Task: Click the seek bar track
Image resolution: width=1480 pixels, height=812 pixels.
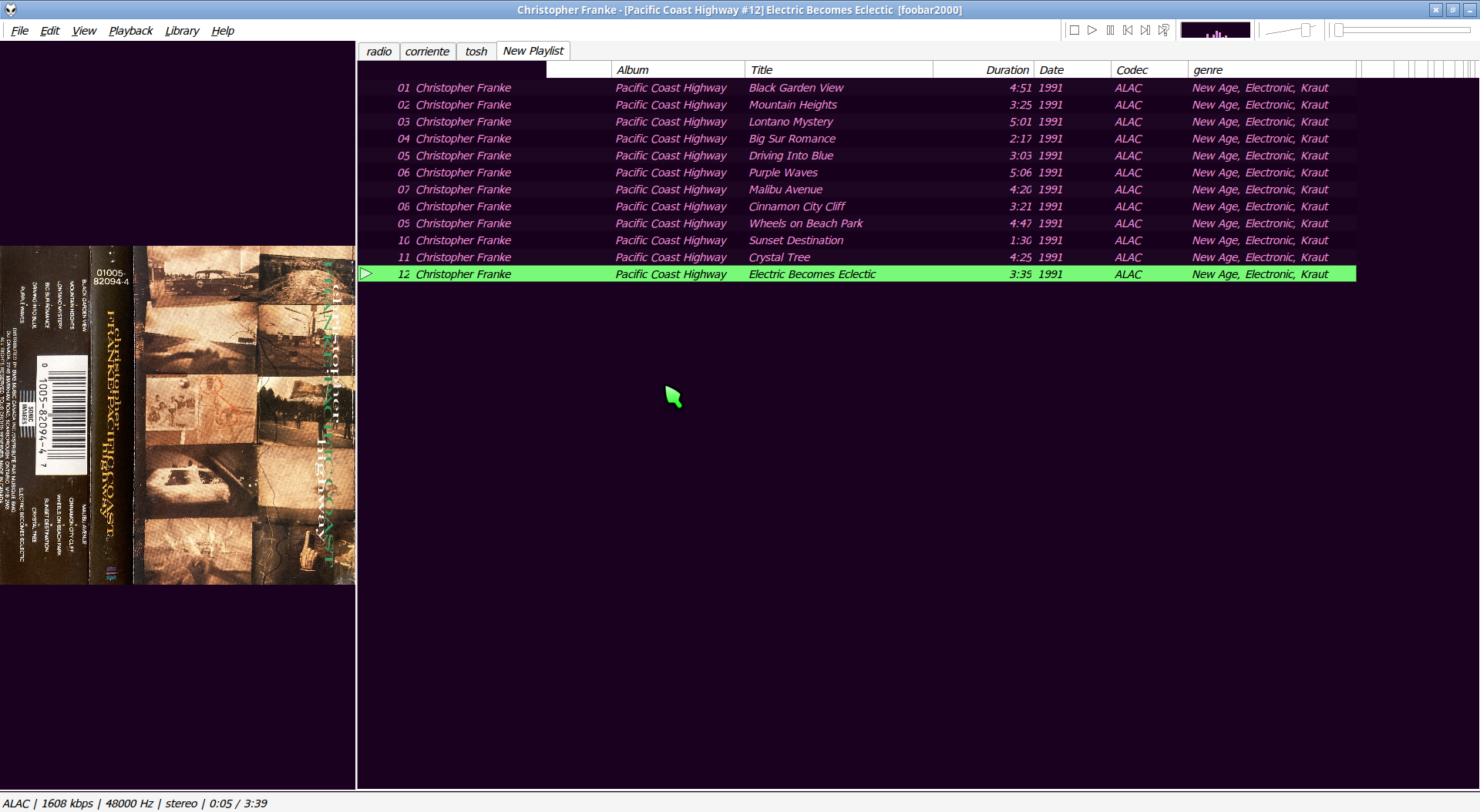Action: pyautogui.click(x=1403, y=30)
